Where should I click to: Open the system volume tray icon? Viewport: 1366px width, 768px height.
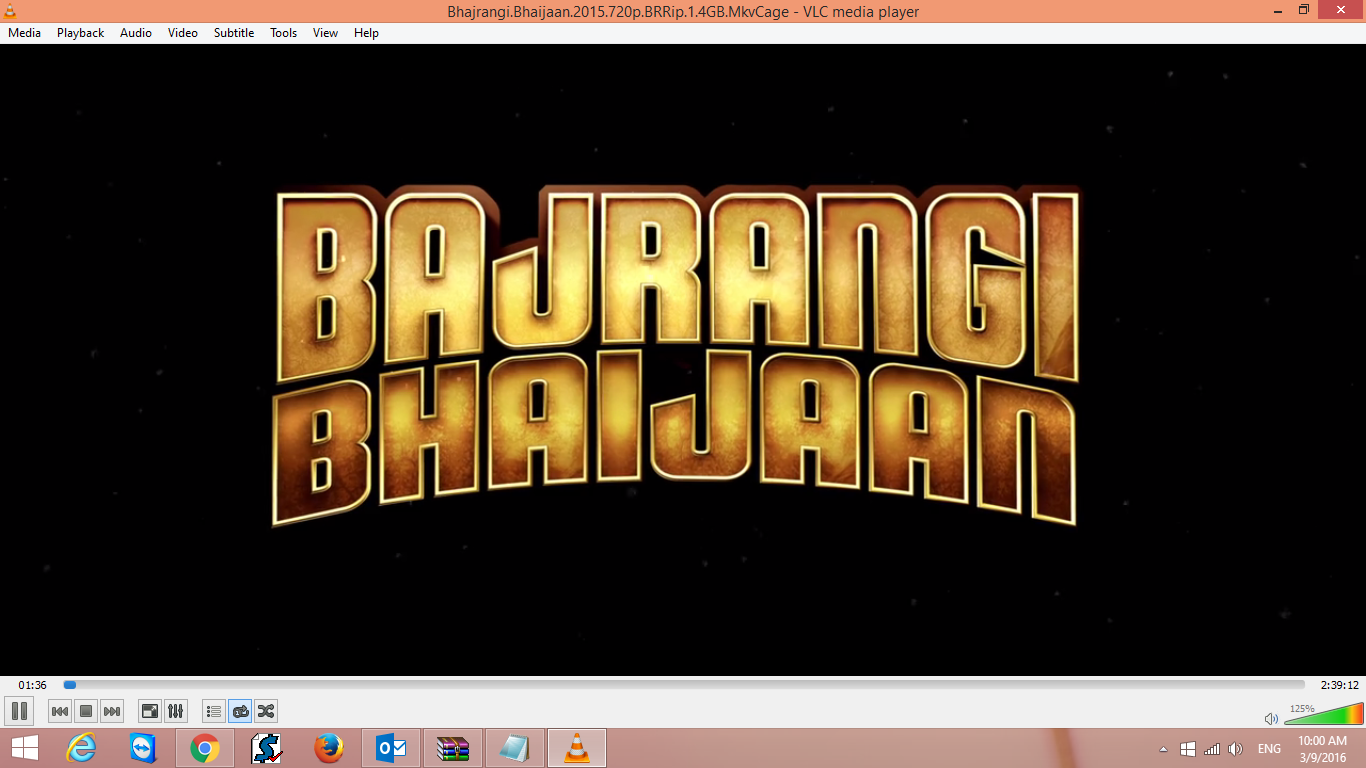[x=1236, y=749]
